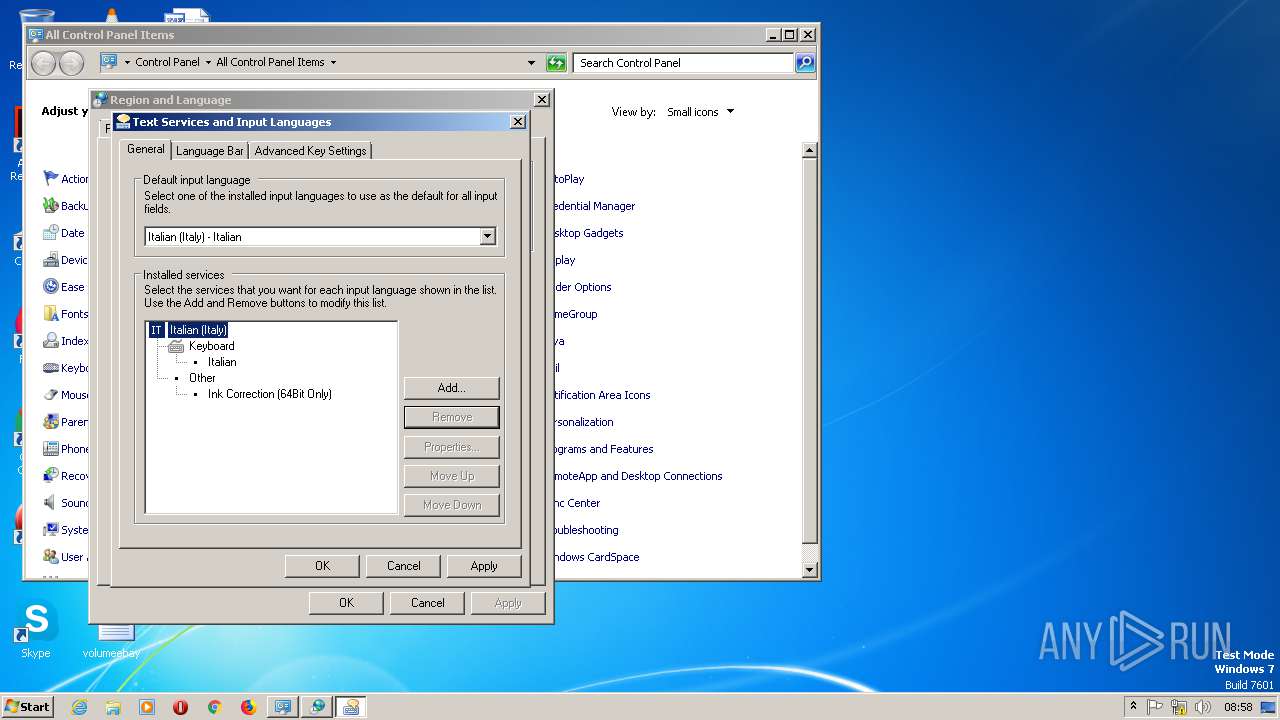Viewport: 1280px width, 720px height.
Task: Click Show desktop button at taskbar end
Action: click(x=1270, y=707)
